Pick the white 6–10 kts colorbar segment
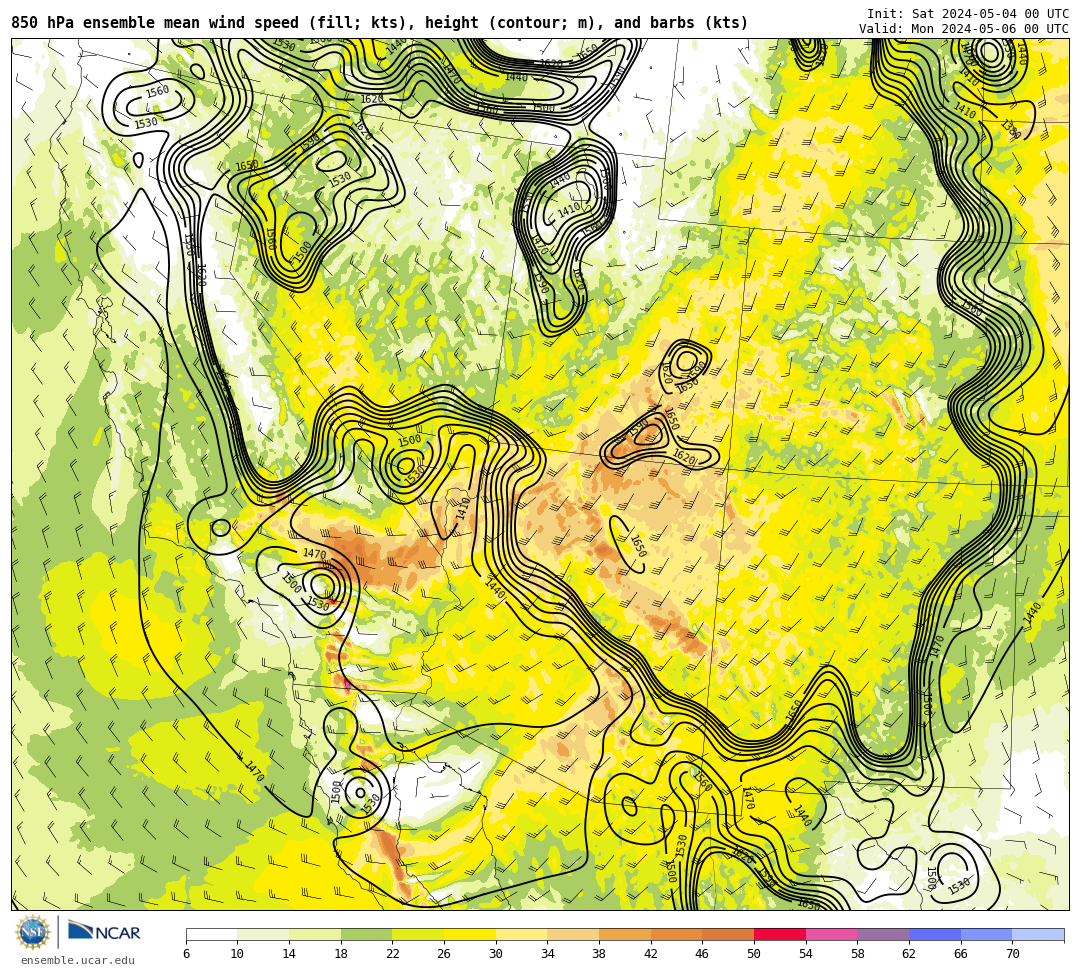 click(211, 934)
